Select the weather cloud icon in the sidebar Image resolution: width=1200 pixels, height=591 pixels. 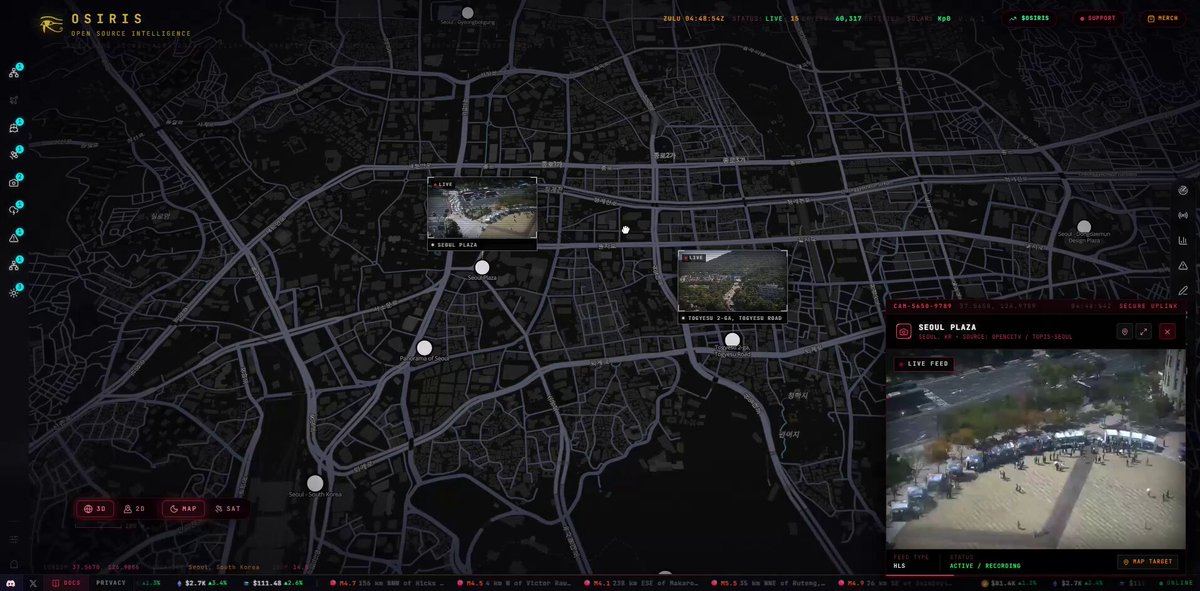(15, 210)
